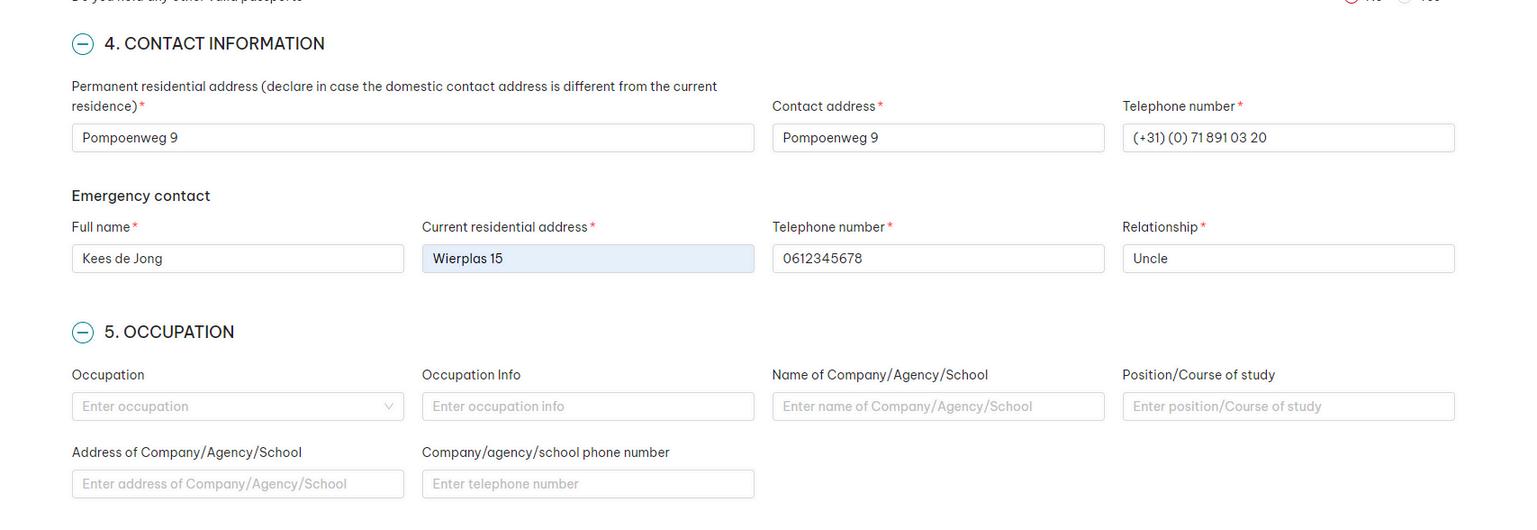
Task: Focus the company phone number input
Action: [x=587, y=484]
